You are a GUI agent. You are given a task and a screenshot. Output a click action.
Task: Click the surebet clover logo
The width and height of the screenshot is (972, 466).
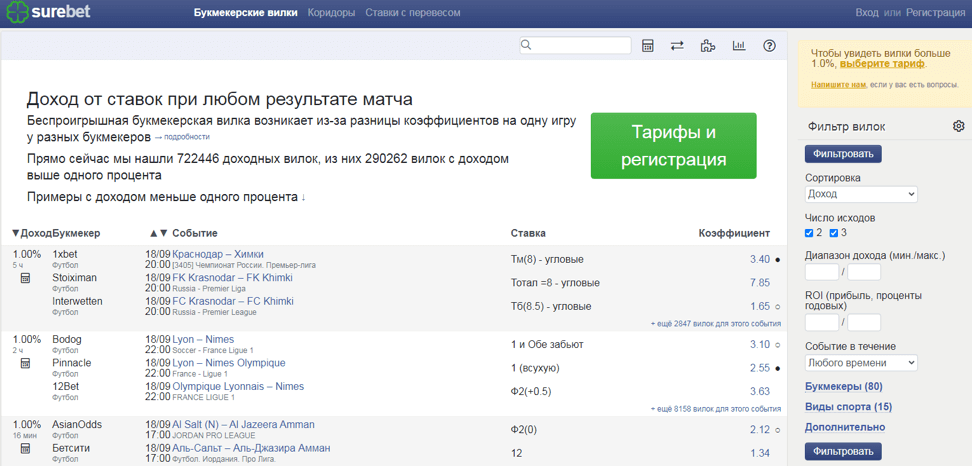coord(15,12)
